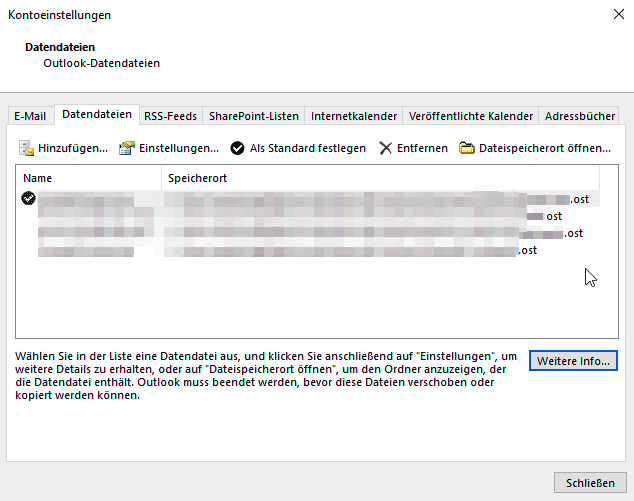Select the second .ost data file row
Image resolution: width=634 pixels, height=501 pixels.
coord(300,216)
